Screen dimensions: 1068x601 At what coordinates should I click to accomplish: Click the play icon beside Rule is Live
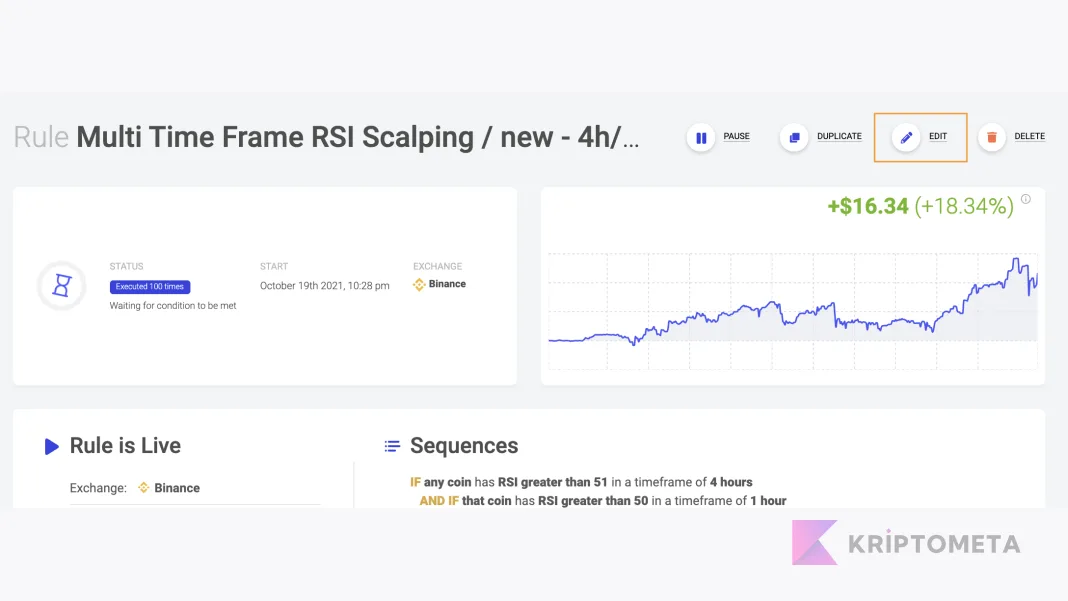coord(52,446)
